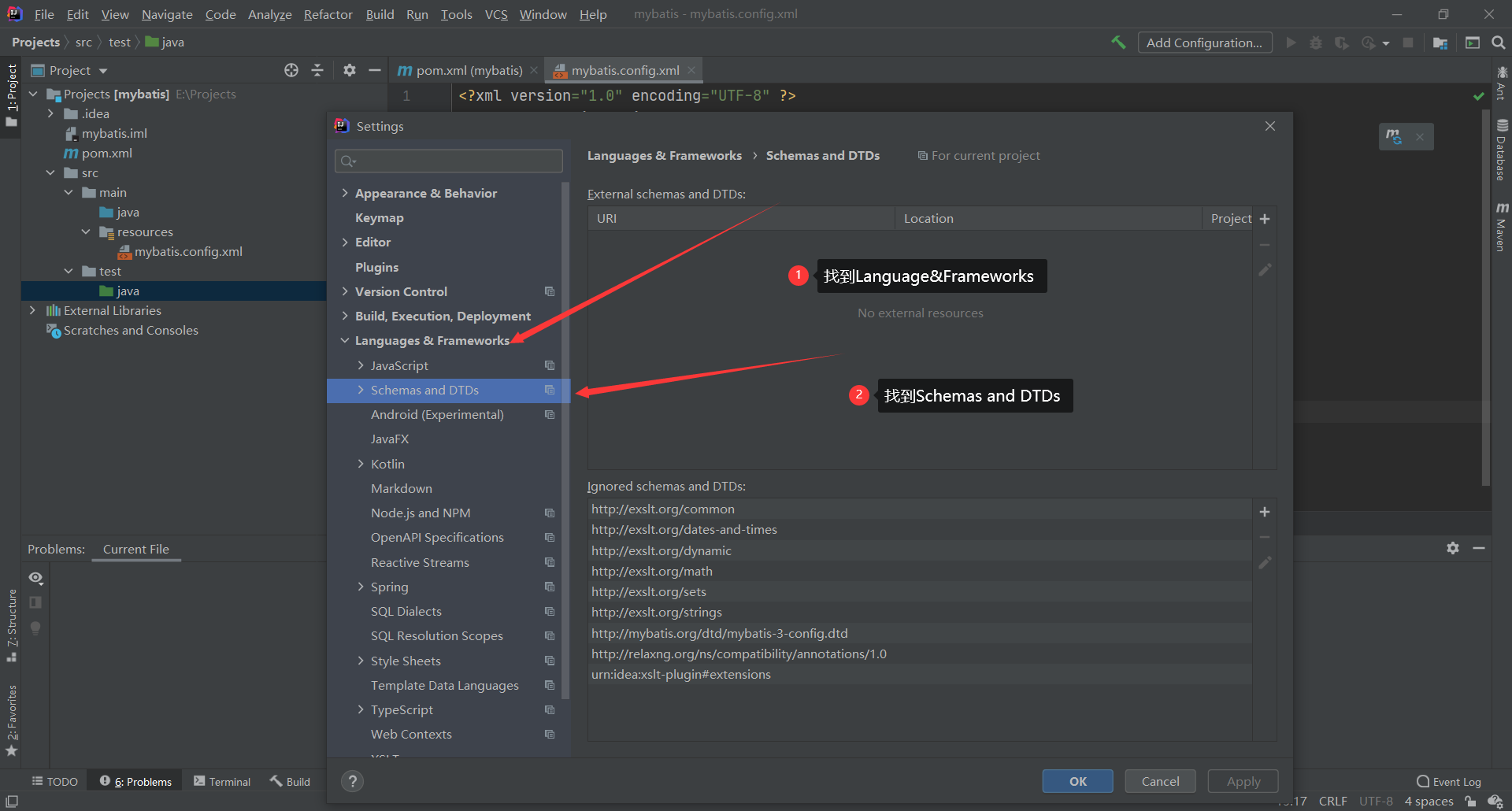
Task: Hide the Project panel with minus icon
Action: coord(375,70)
